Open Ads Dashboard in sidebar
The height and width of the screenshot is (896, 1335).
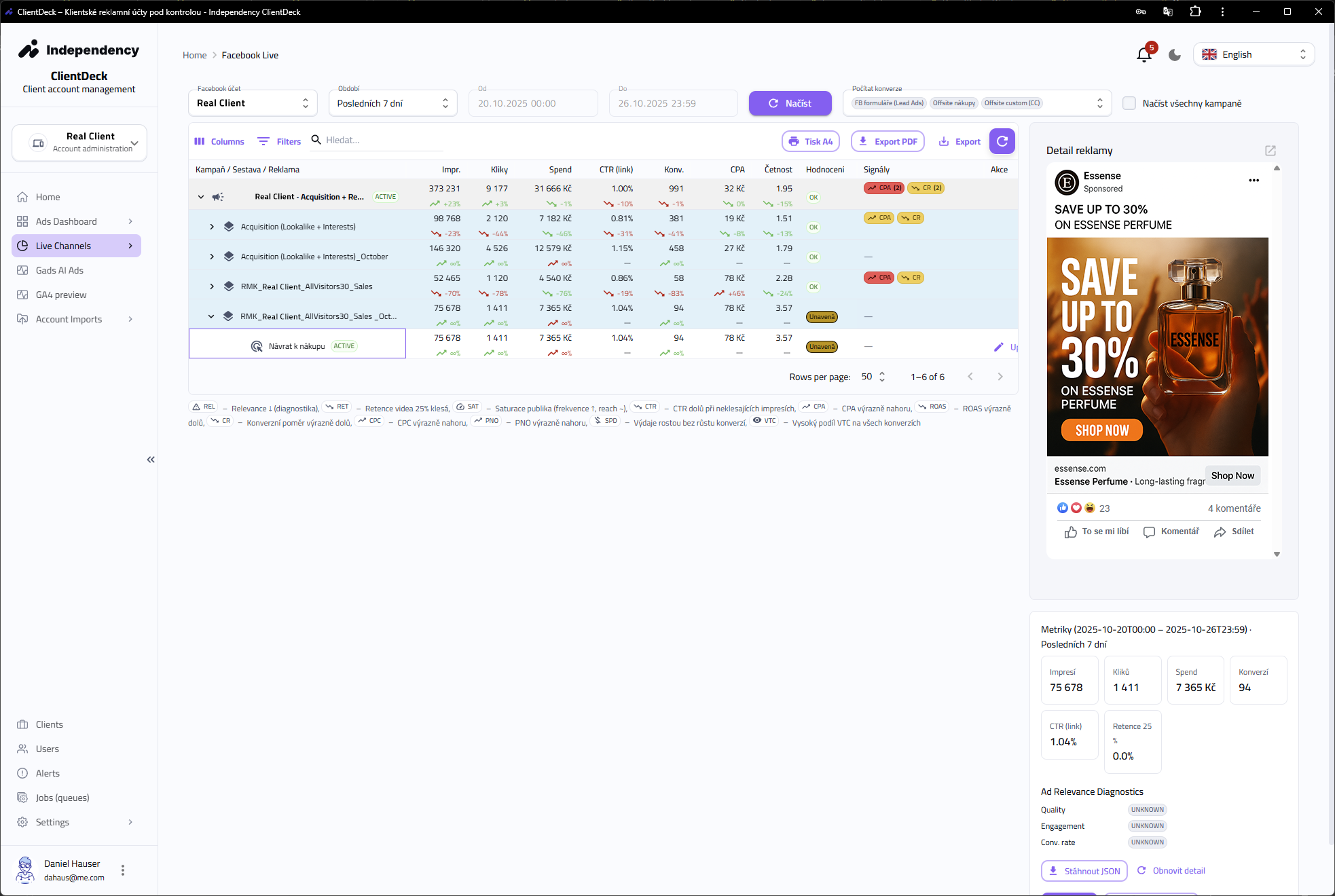(x=67, y=221)
